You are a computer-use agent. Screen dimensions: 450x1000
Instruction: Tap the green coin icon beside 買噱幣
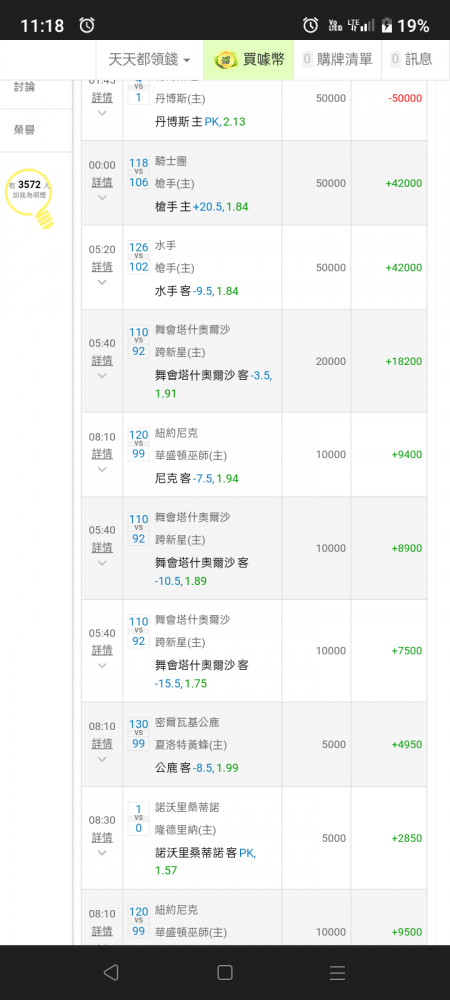click(x=224, y=60)
